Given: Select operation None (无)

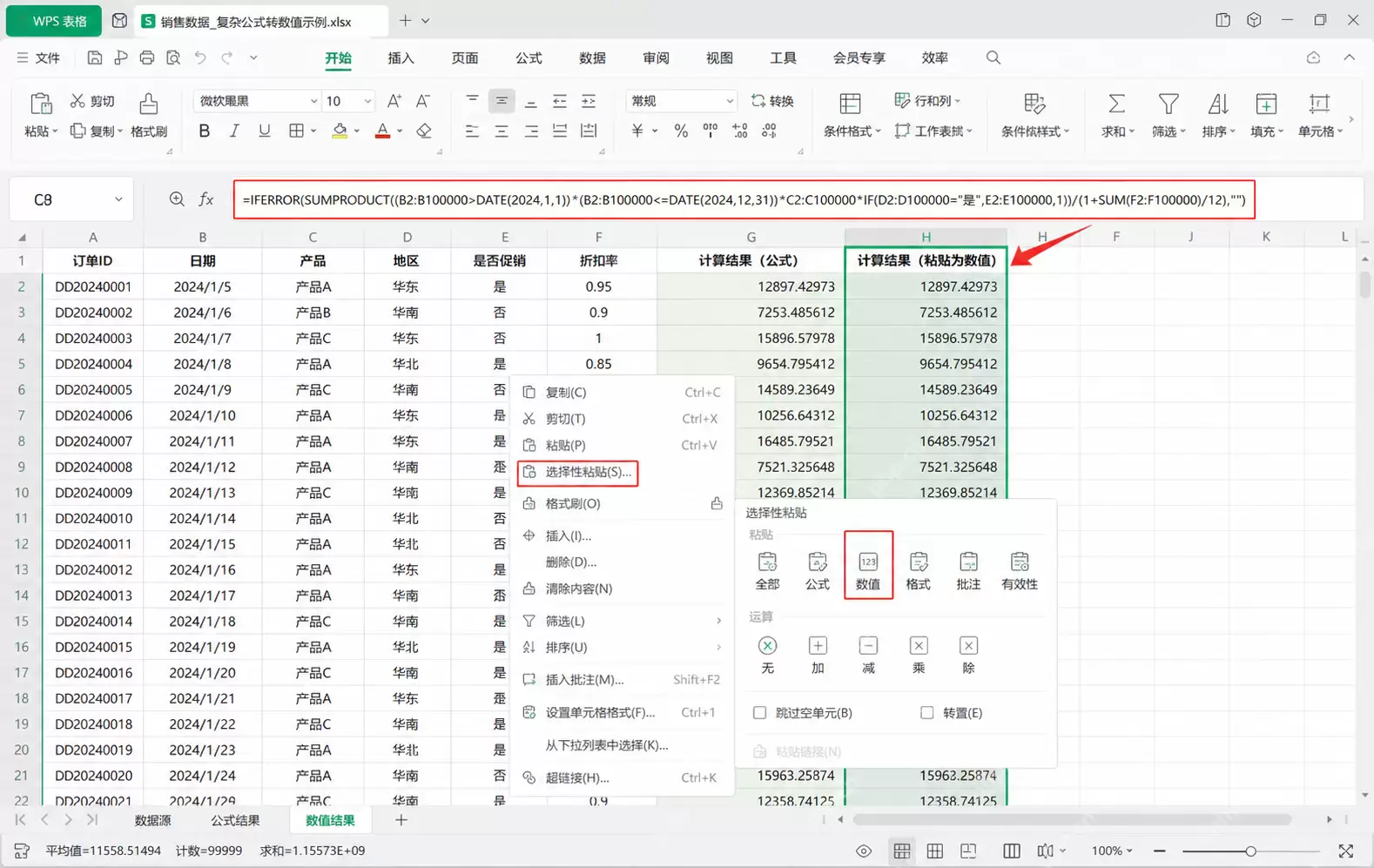Looking at the screenshot, I should point(767,654).
